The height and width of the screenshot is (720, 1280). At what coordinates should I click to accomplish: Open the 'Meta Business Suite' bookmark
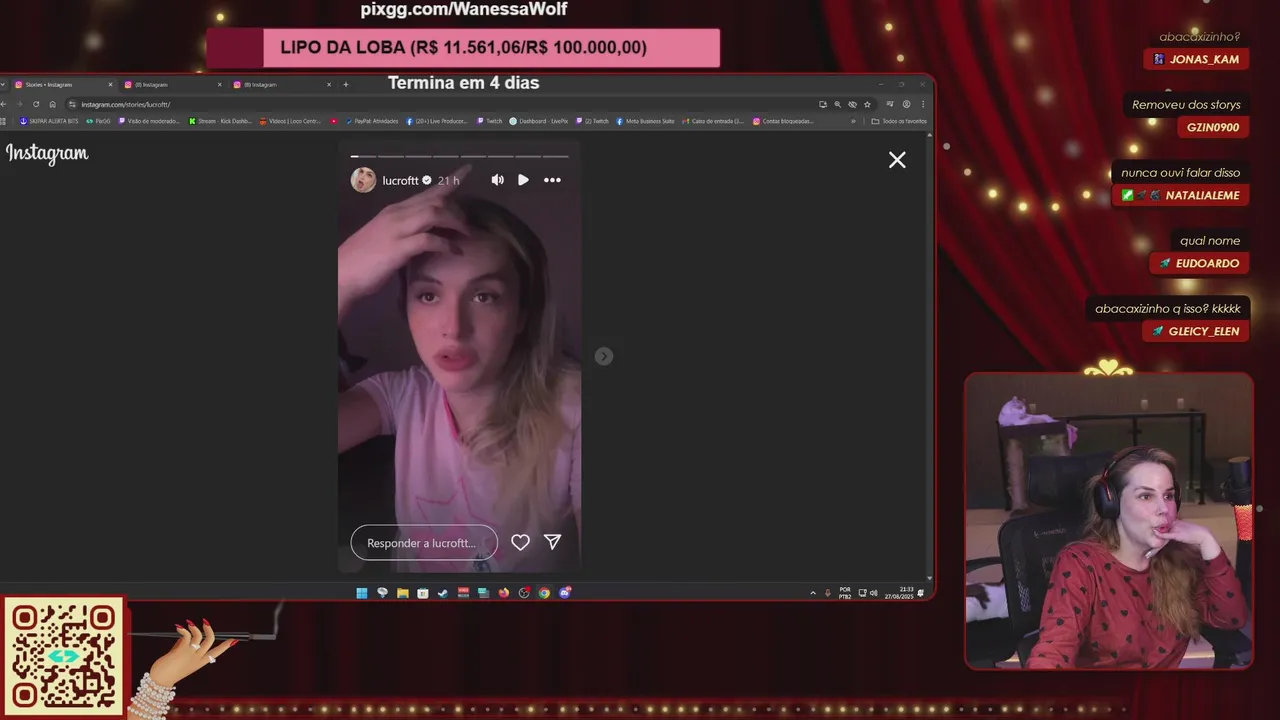[645, 121]
